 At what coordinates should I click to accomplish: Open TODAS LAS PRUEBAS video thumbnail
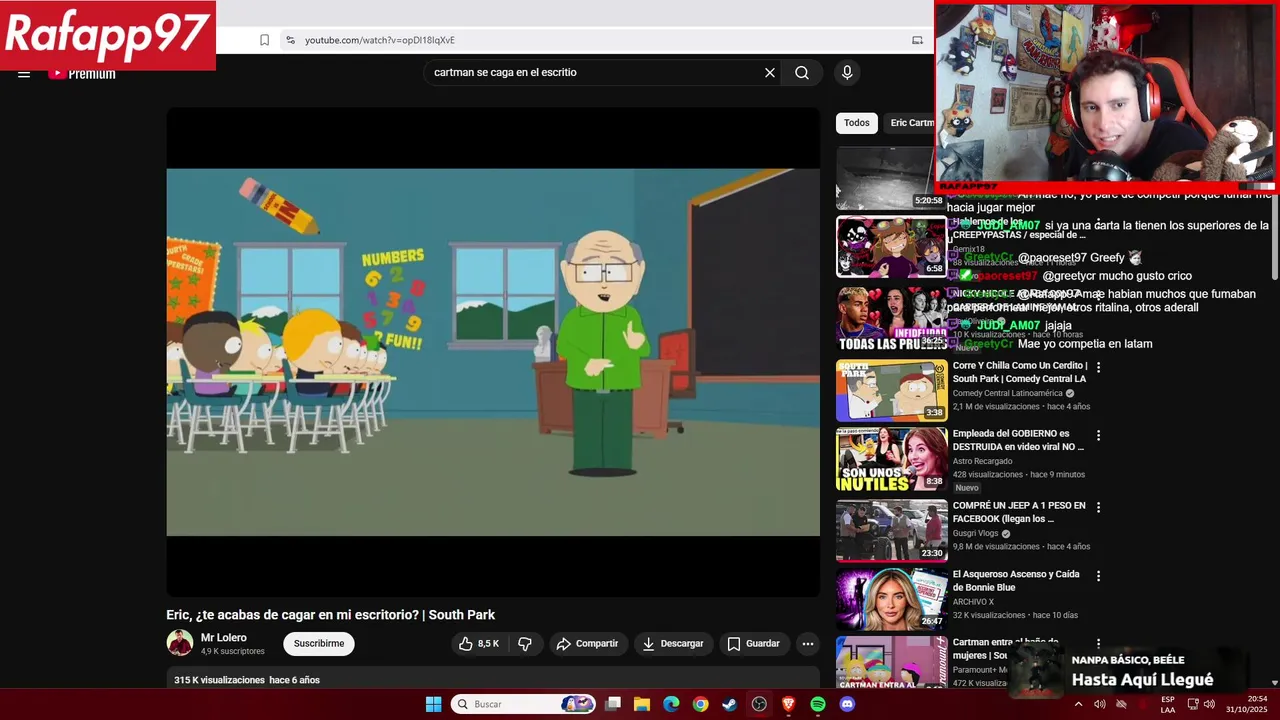(891, 319)
